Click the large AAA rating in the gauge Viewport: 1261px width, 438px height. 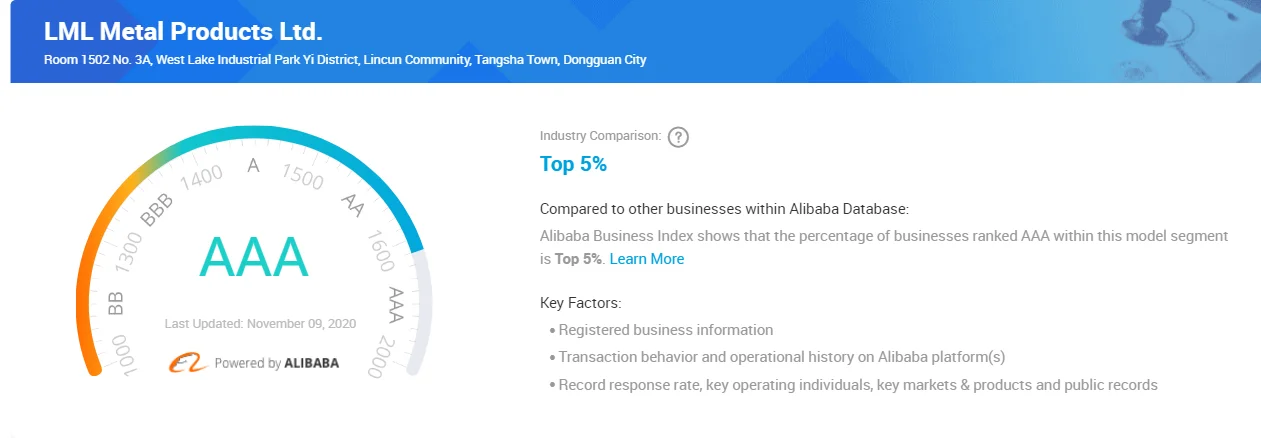pyautogui.click(x=254, y=257)
